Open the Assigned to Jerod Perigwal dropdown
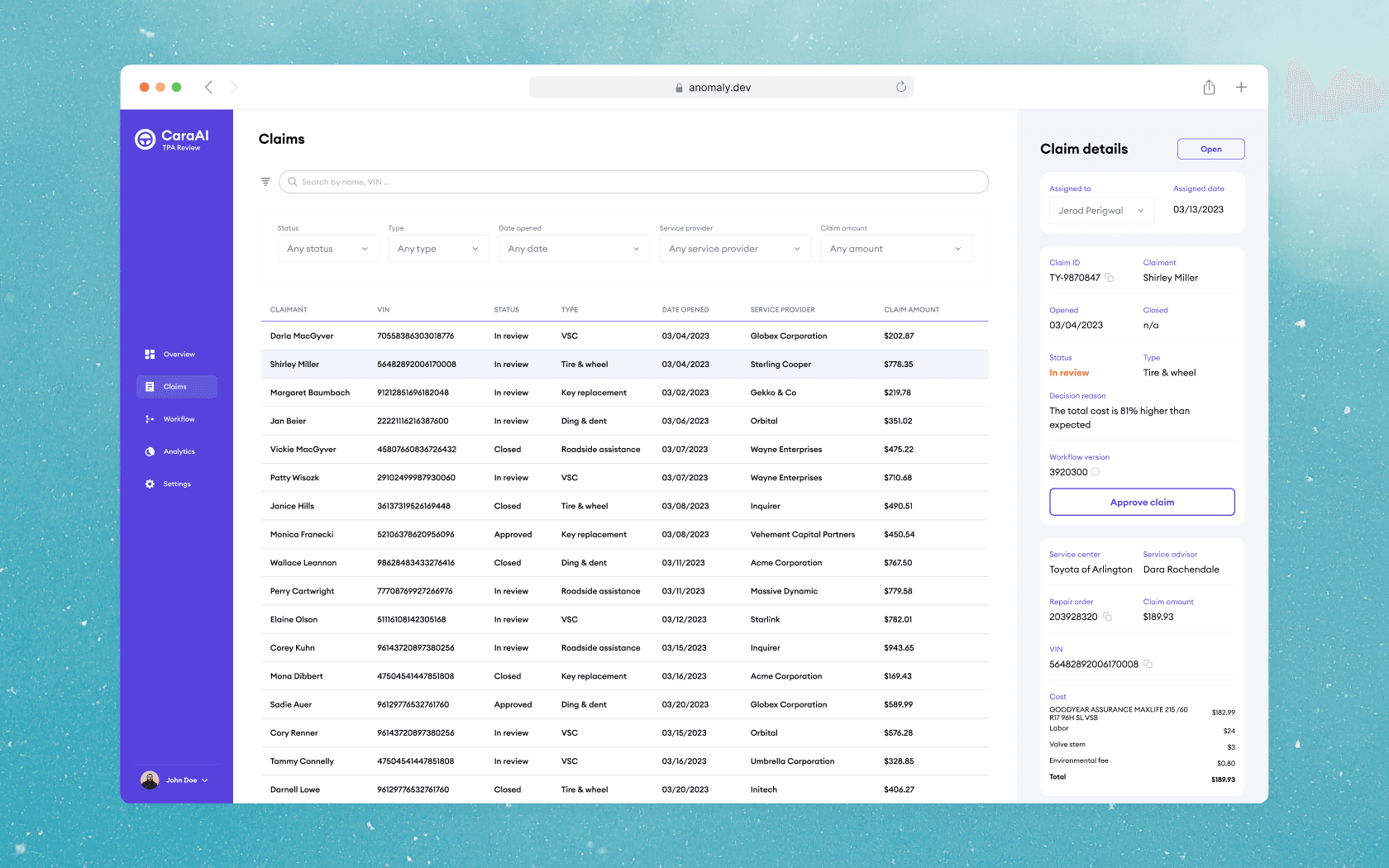1389x868 pixels. pyautogui.click(x=1102, y=211)
